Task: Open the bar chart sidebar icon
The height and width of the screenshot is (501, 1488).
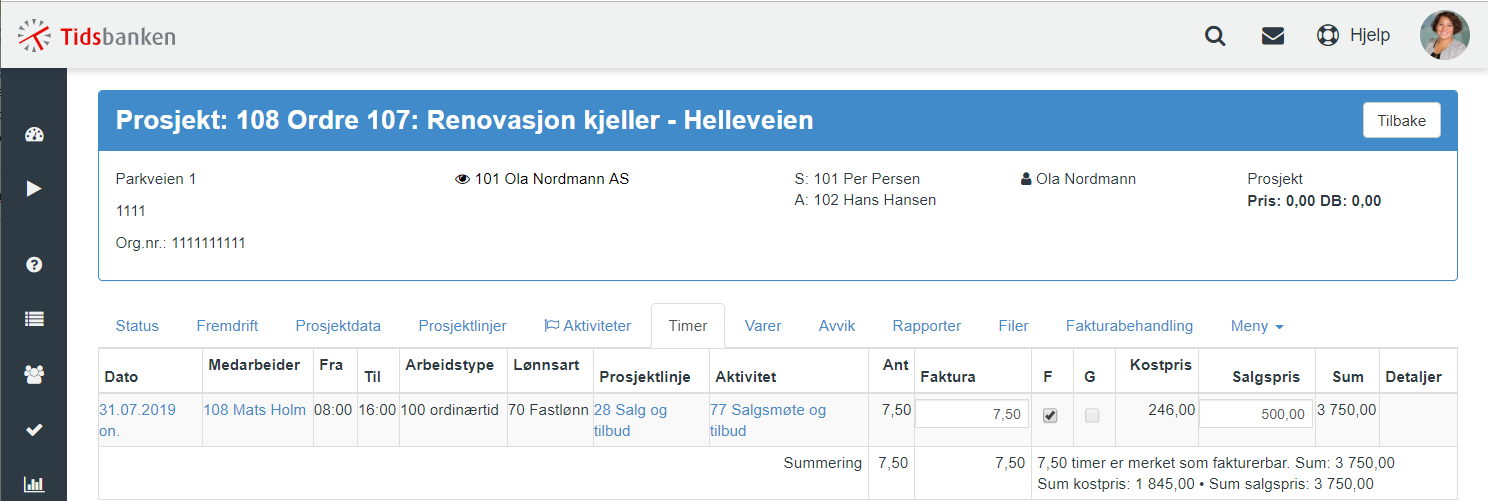Action: point(34,484)
